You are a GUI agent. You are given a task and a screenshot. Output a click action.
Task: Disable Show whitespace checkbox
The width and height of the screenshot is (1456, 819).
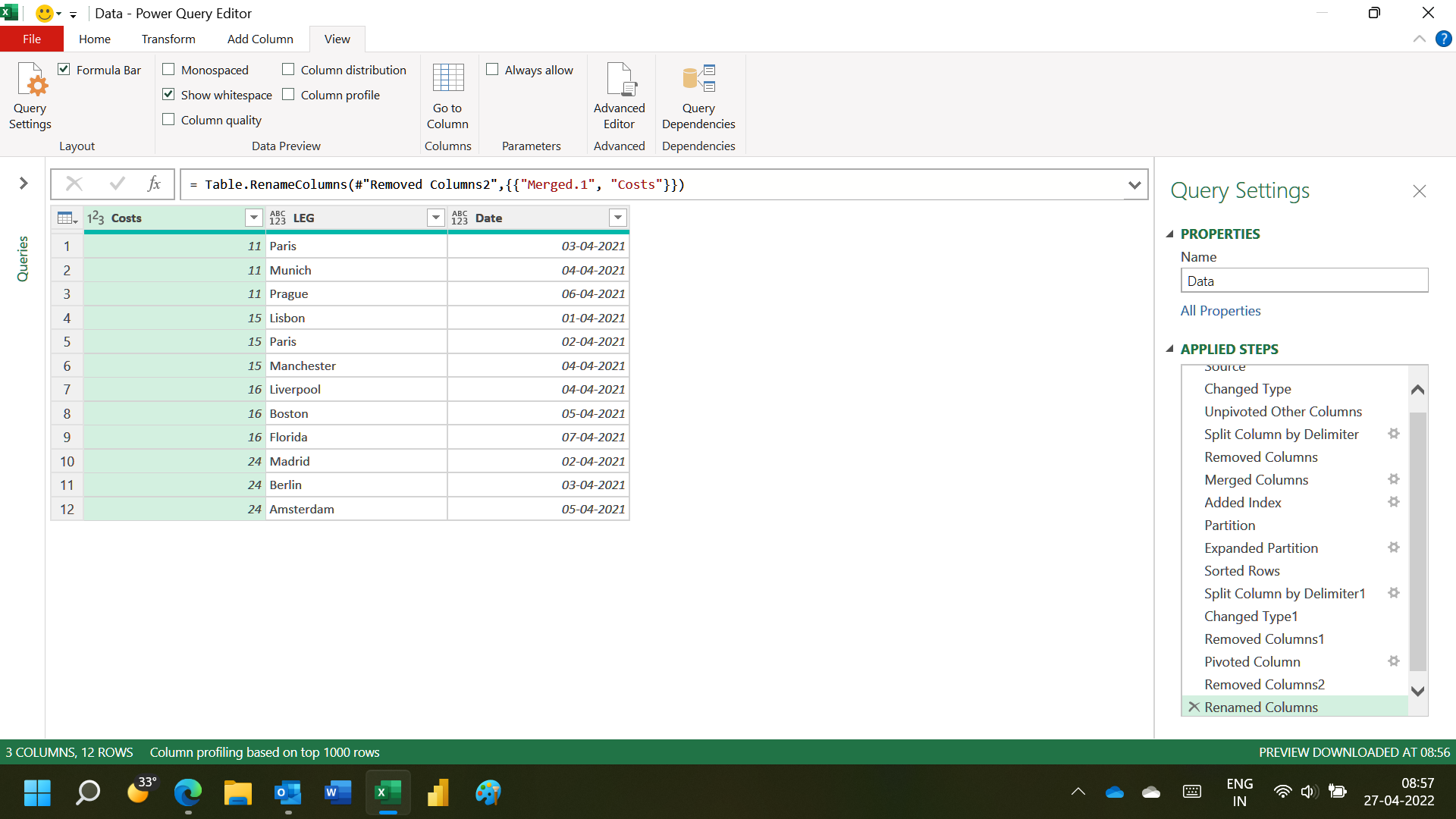coord(169,94)
